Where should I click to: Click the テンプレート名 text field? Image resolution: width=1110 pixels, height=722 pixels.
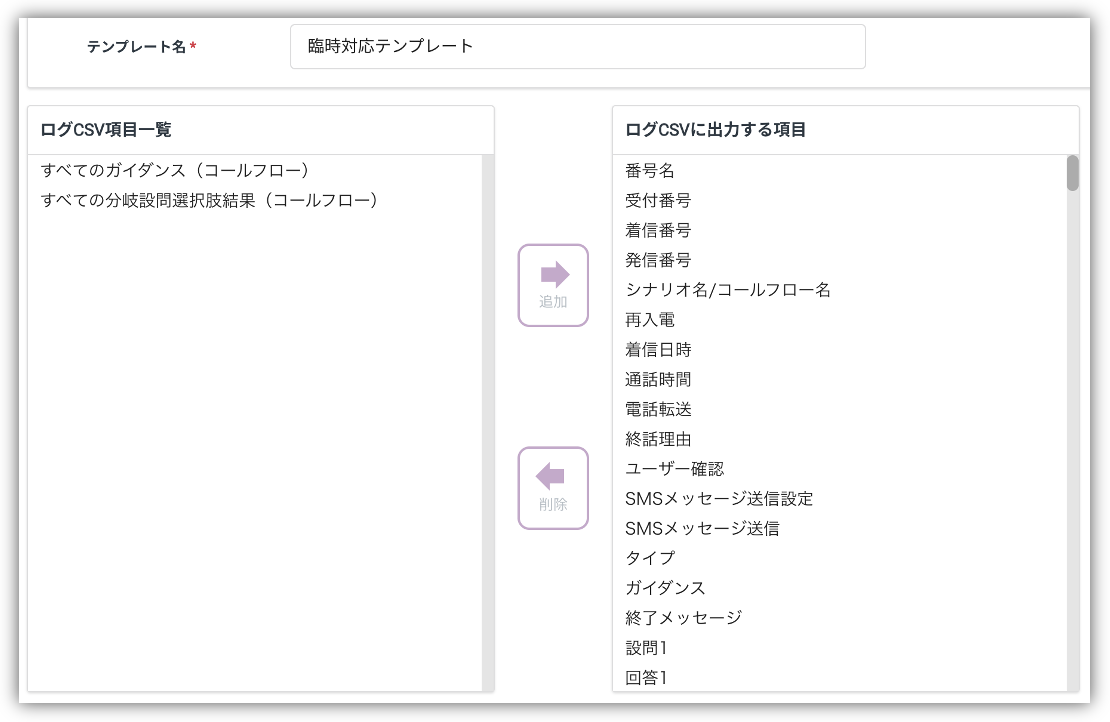(577, 47)
